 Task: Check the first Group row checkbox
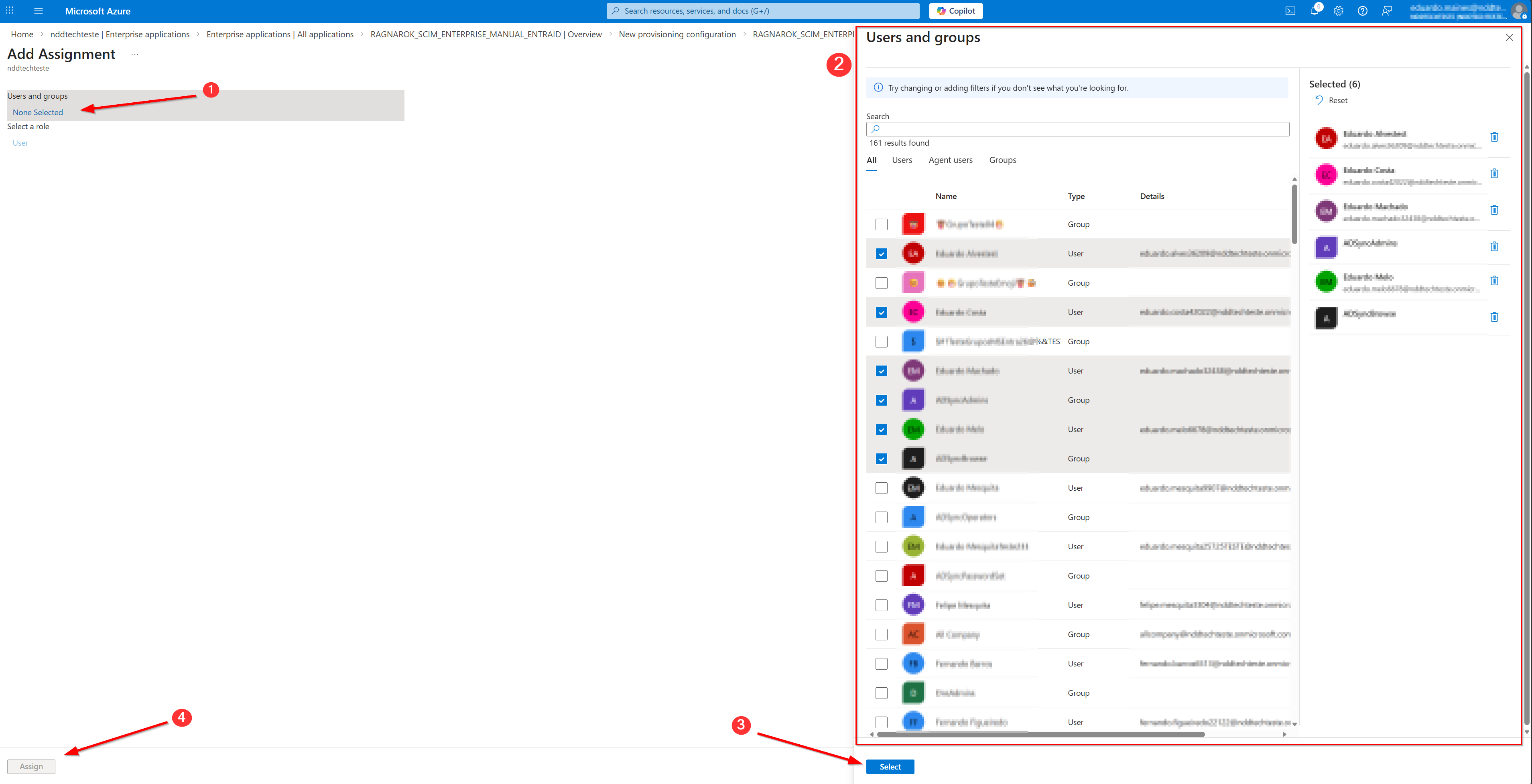[x=882, y=224]
